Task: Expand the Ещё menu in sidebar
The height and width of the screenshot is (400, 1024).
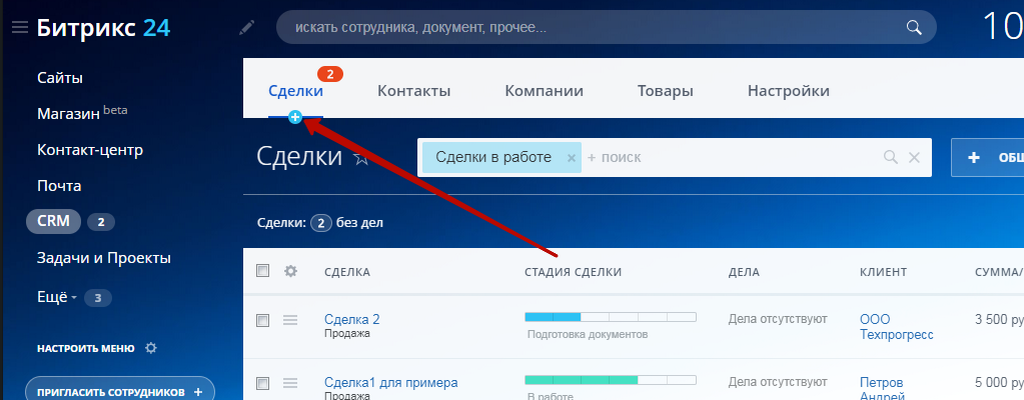Action: (x=57, y=297)
